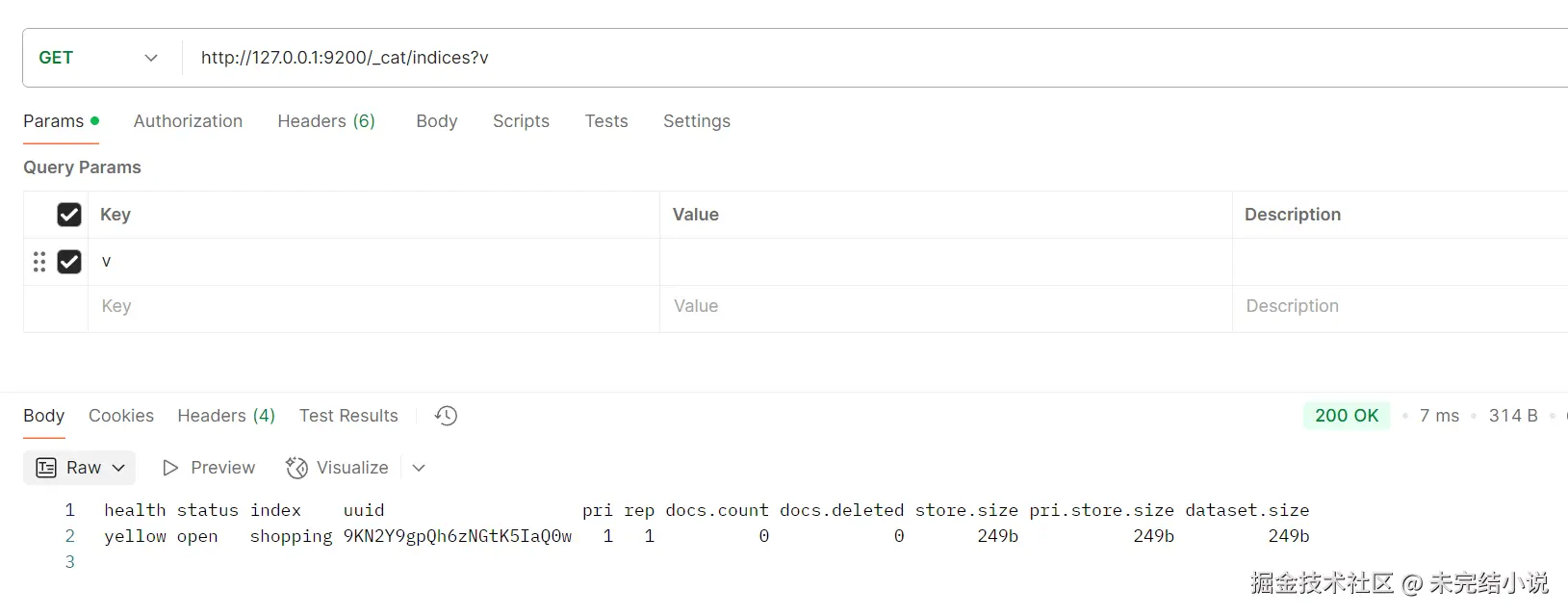
Task: Show the response Cookies tab
Action: pos(121,416)
